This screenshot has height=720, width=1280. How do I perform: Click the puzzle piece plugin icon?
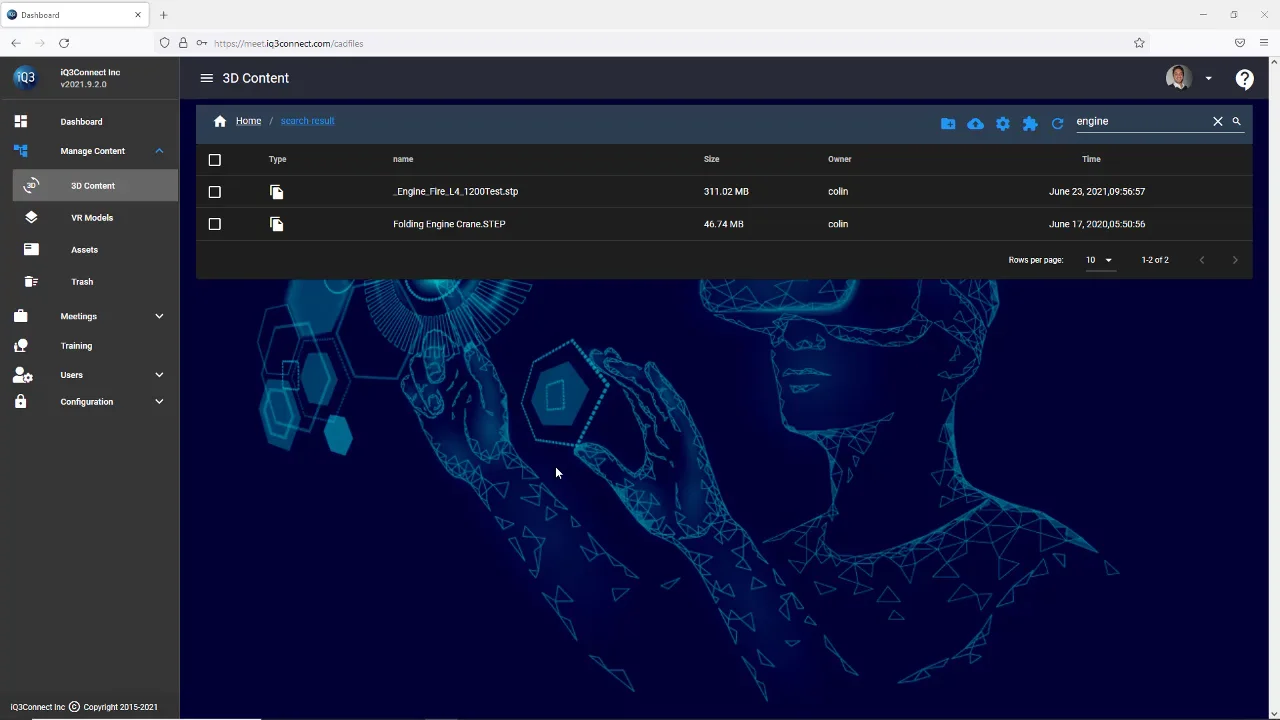[x=1030, y=124]
